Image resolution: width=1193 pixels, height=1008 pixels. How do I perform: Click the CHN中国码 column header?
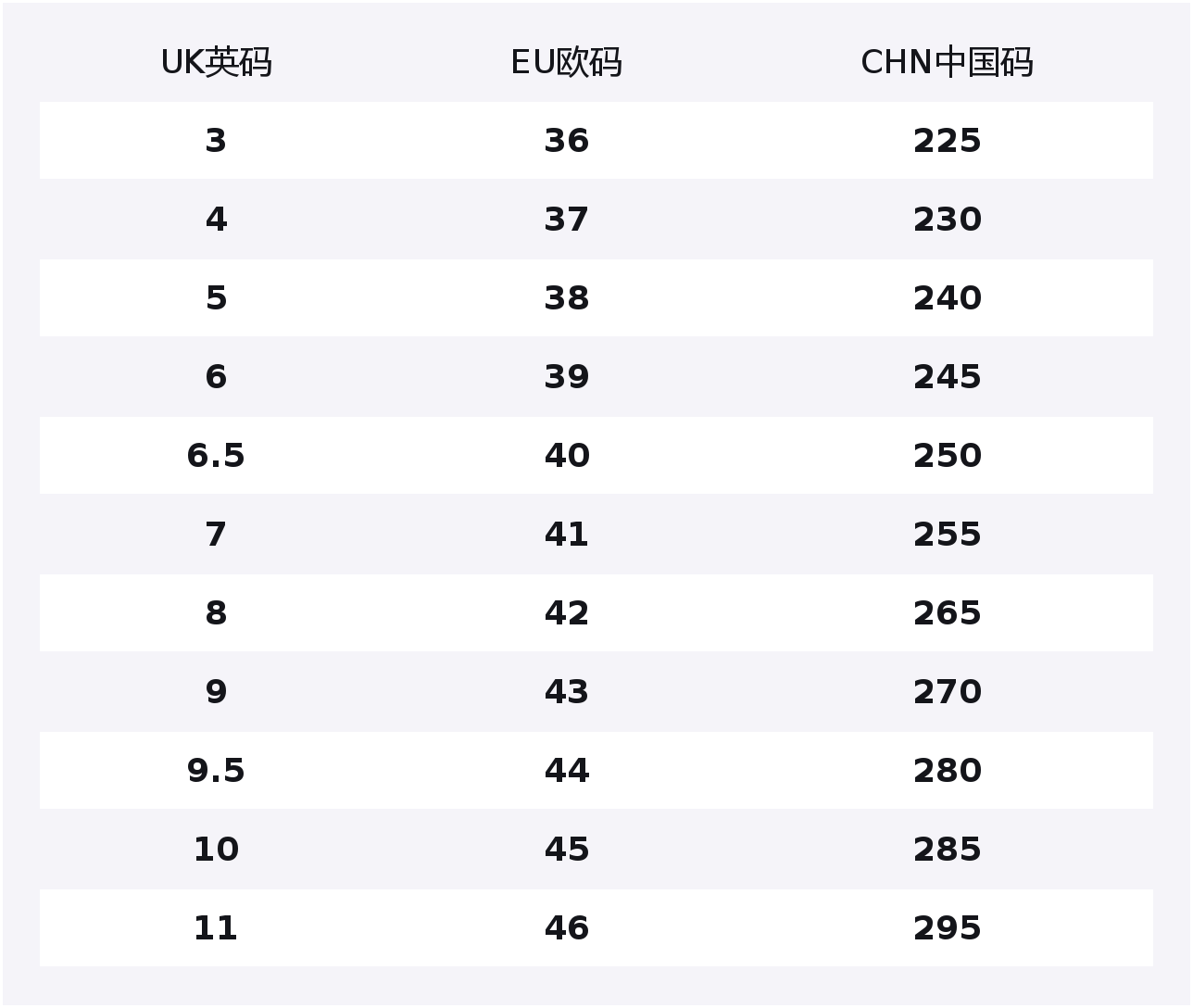click(x=947, y=62)
